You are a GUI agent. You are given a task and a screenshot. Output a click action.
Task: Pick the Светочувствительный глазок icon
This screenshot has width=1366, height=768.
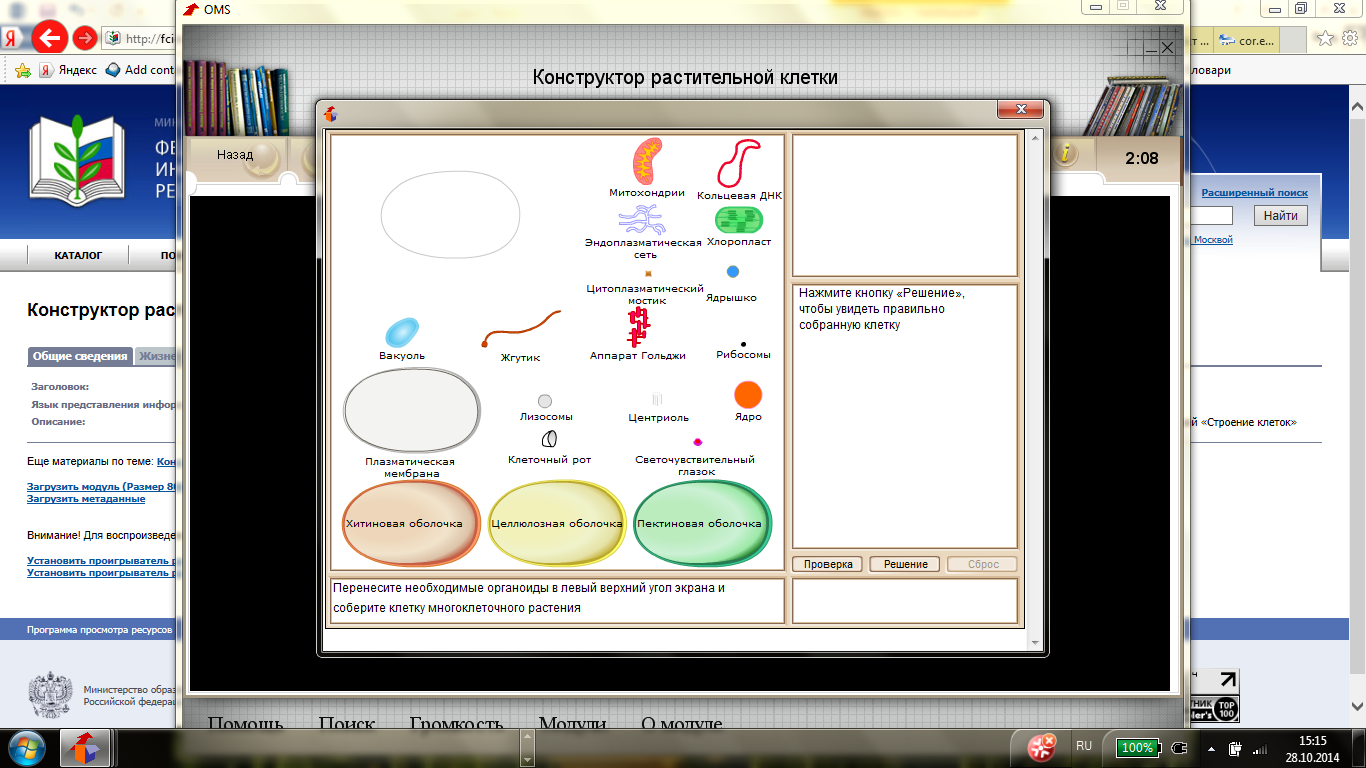(697, 441)
